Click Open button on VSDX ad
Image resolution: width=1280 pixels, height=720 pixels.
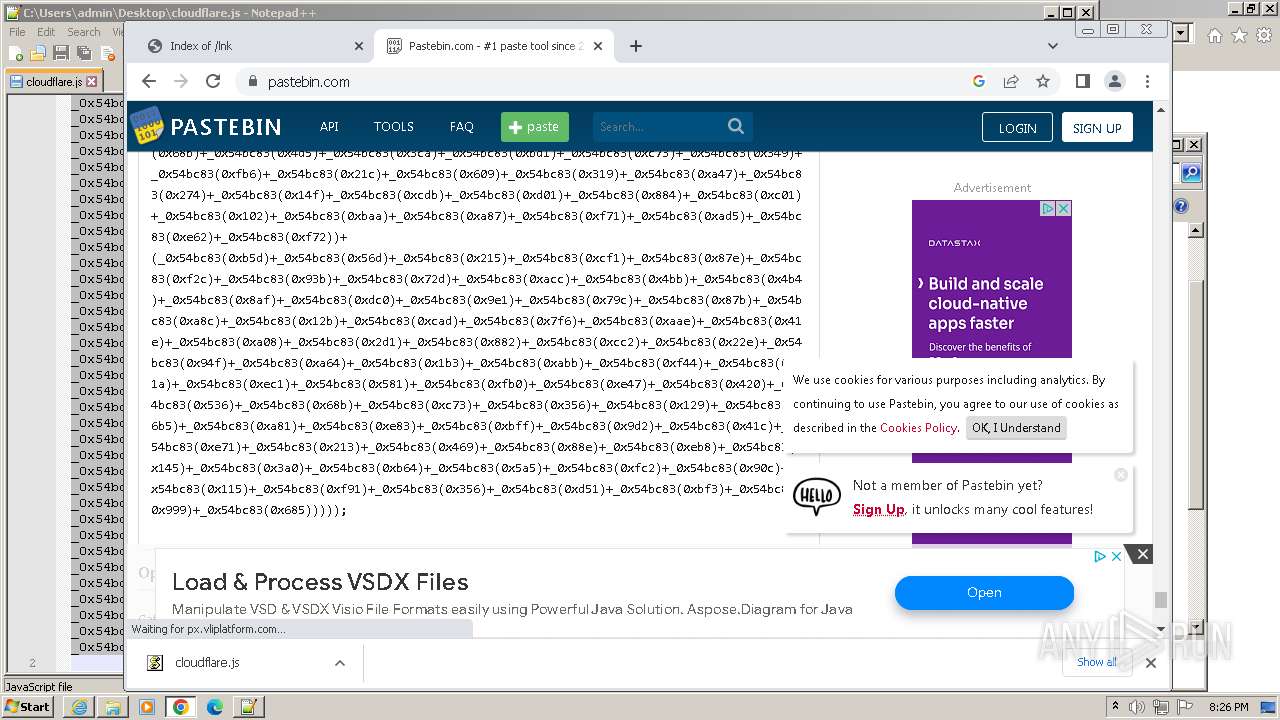pos(984,593)
